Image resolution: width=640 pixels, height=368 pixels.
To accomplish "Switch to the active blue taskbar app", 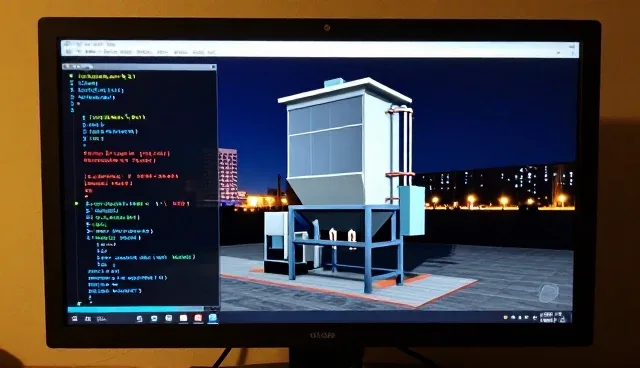I will pyautogui.click(x=213, y=318).
